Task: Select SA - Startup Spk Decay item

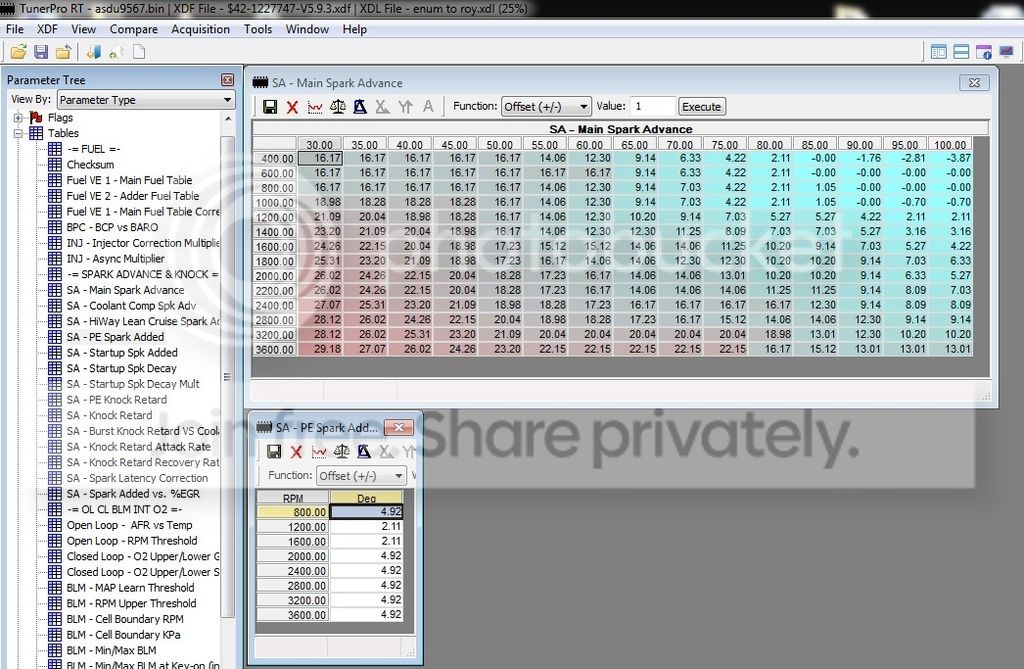Action: click(x=121, y=368)
